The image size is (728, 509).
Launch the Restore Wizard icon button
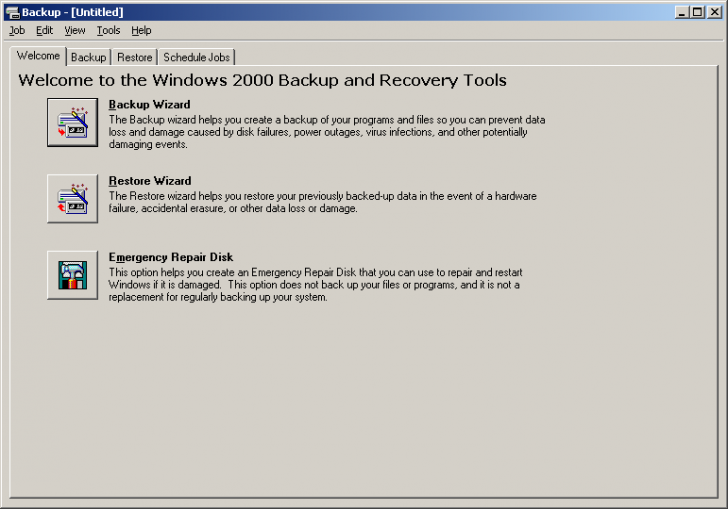72,199
